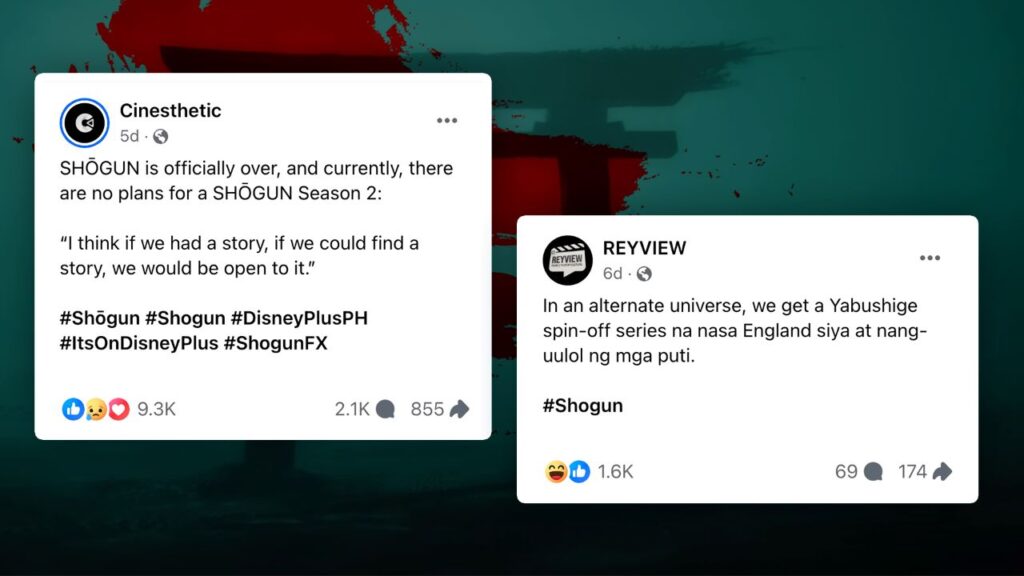Open the Cinesthetic page name link
The image size is (1024, 576).
point(170,110)
